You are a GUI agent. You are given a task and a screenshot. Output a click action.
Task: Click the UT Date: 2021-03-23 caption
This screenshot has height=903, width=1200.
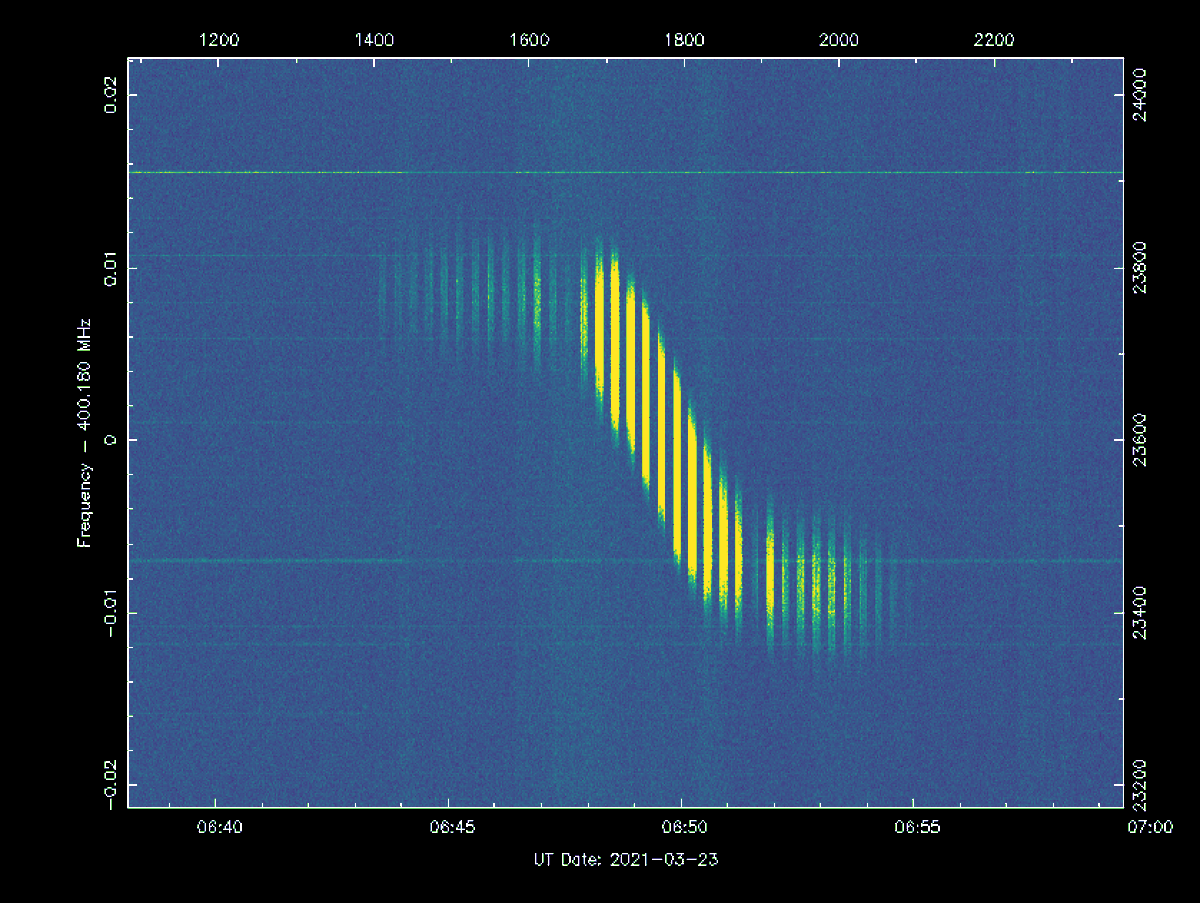[628, 860]
